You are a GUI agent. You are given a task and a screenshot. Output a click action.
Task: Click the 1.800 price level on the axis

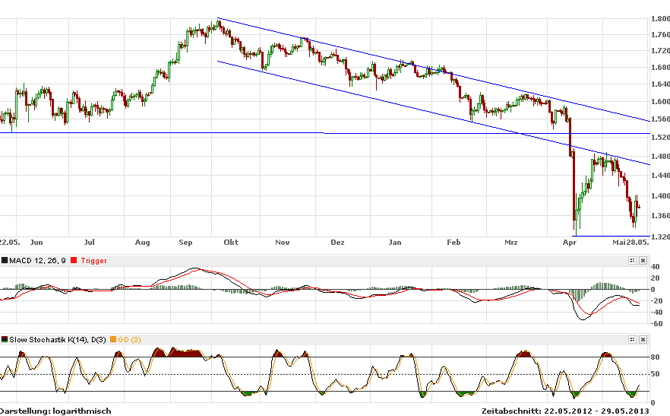point(657,20)
